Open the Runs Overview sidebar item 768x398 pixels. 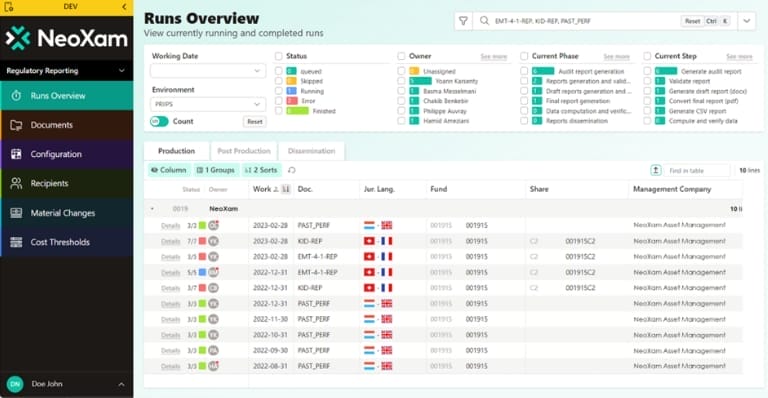(x=67, y=95)
